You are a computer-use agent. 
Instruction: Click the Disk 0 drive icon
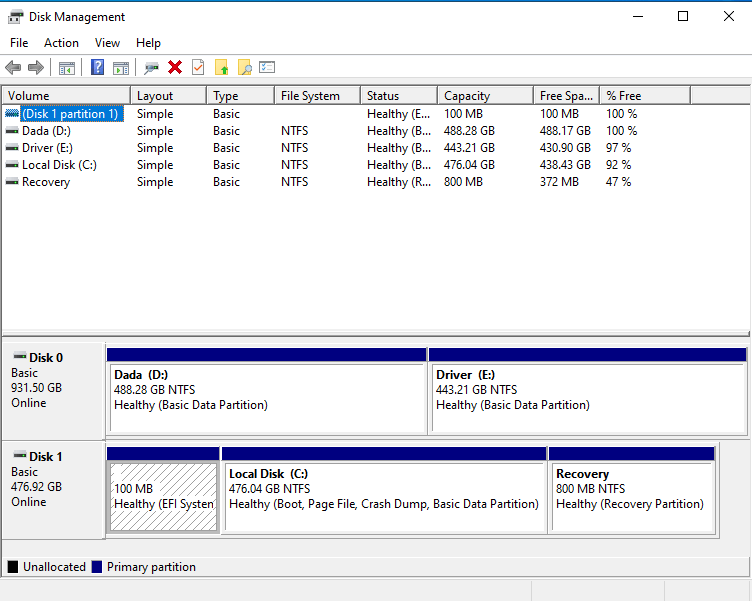point(20,356)
